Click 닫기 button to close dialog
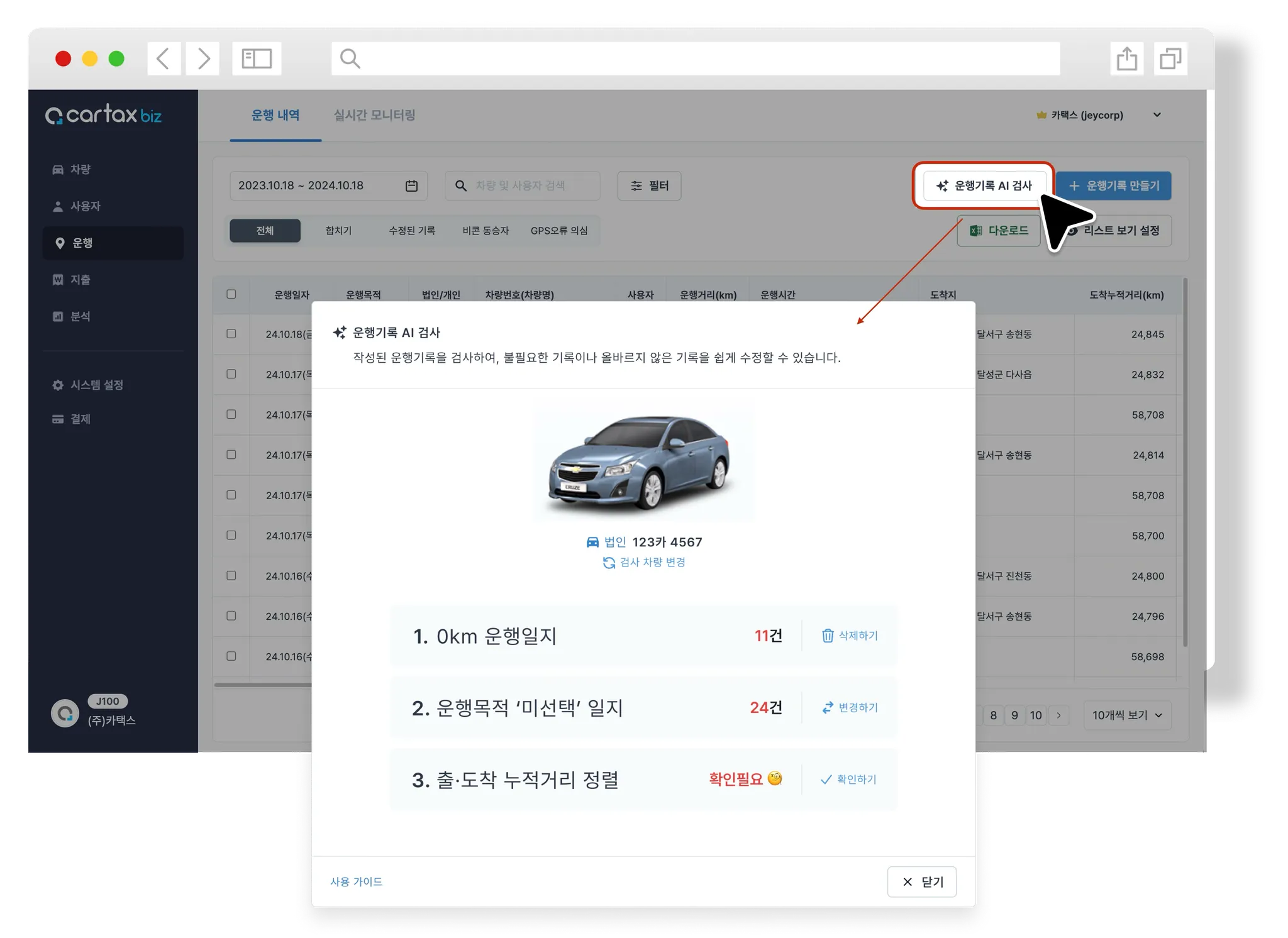 921,881
